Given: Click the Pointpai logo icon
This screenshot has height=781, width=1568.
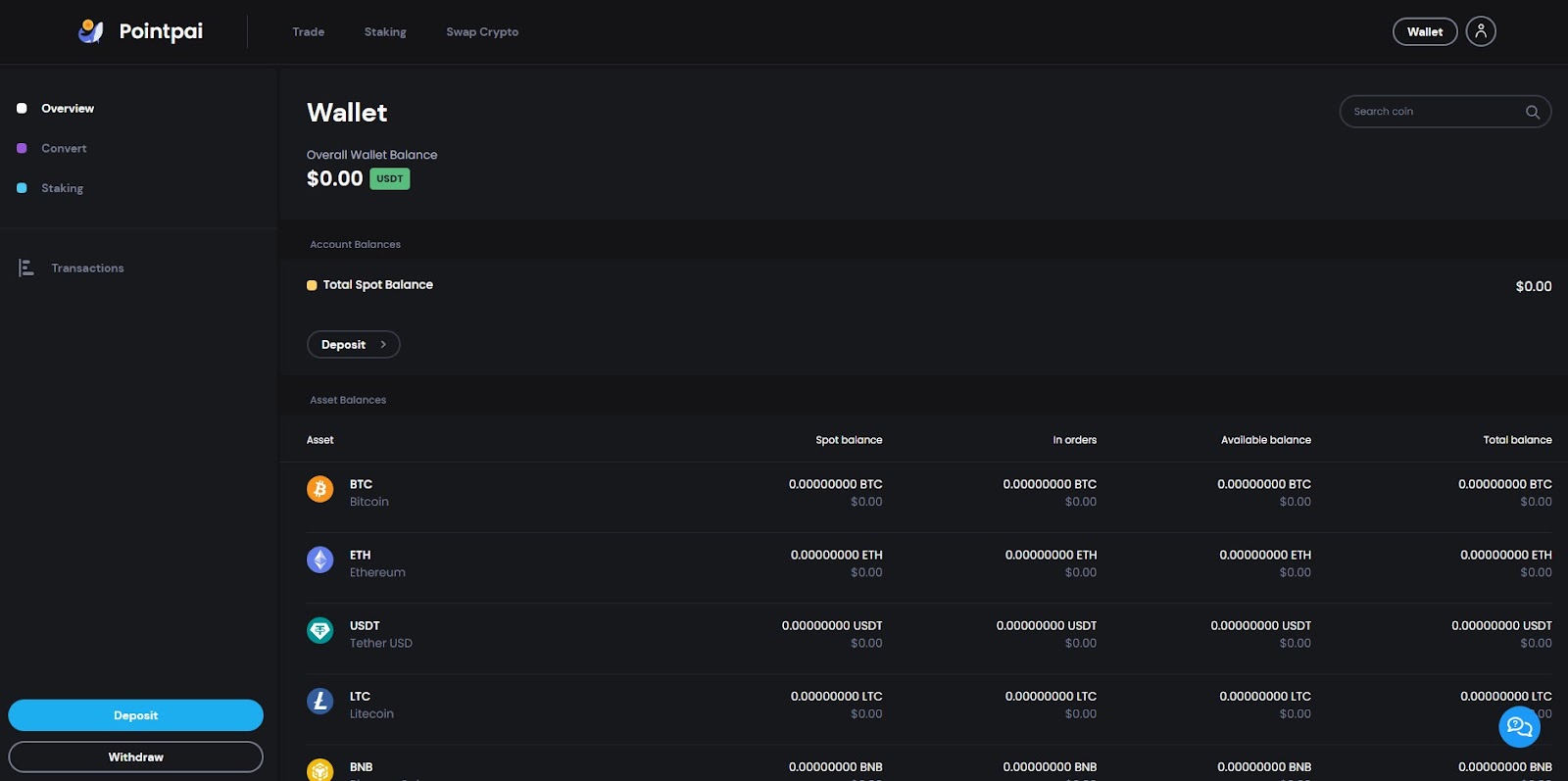Looking at the screenshot, I should click(91, 31).
